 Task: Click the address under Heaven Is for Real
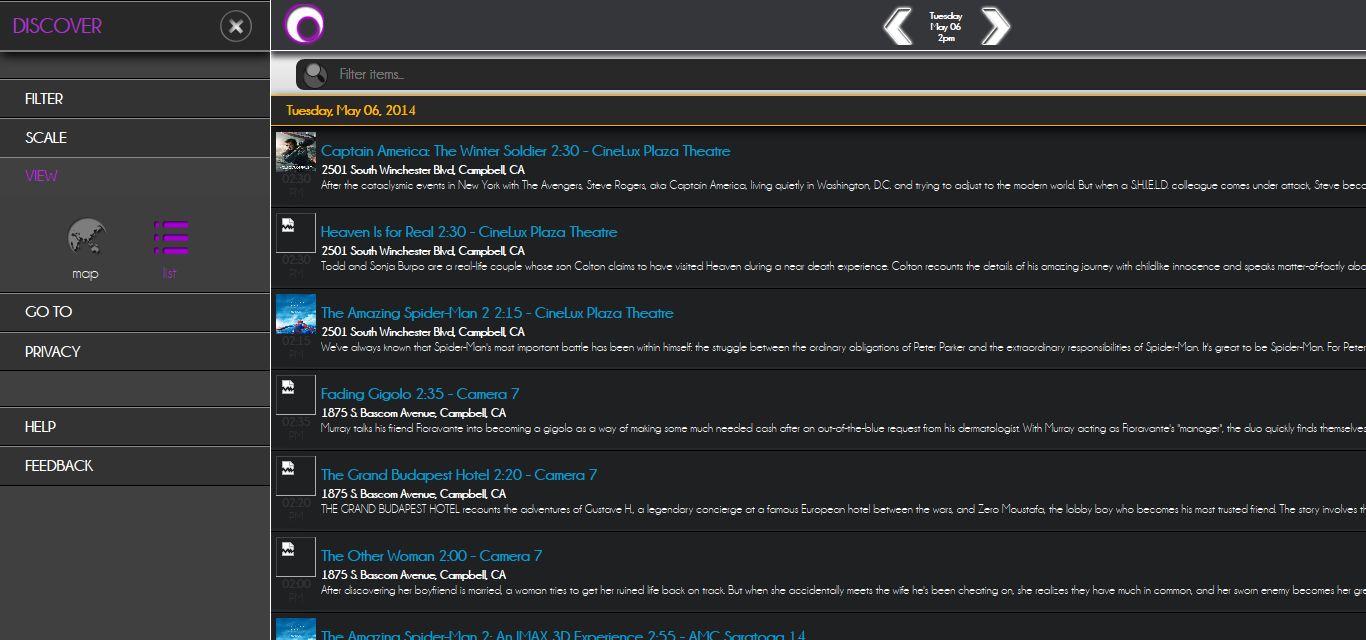pos(422,251)
